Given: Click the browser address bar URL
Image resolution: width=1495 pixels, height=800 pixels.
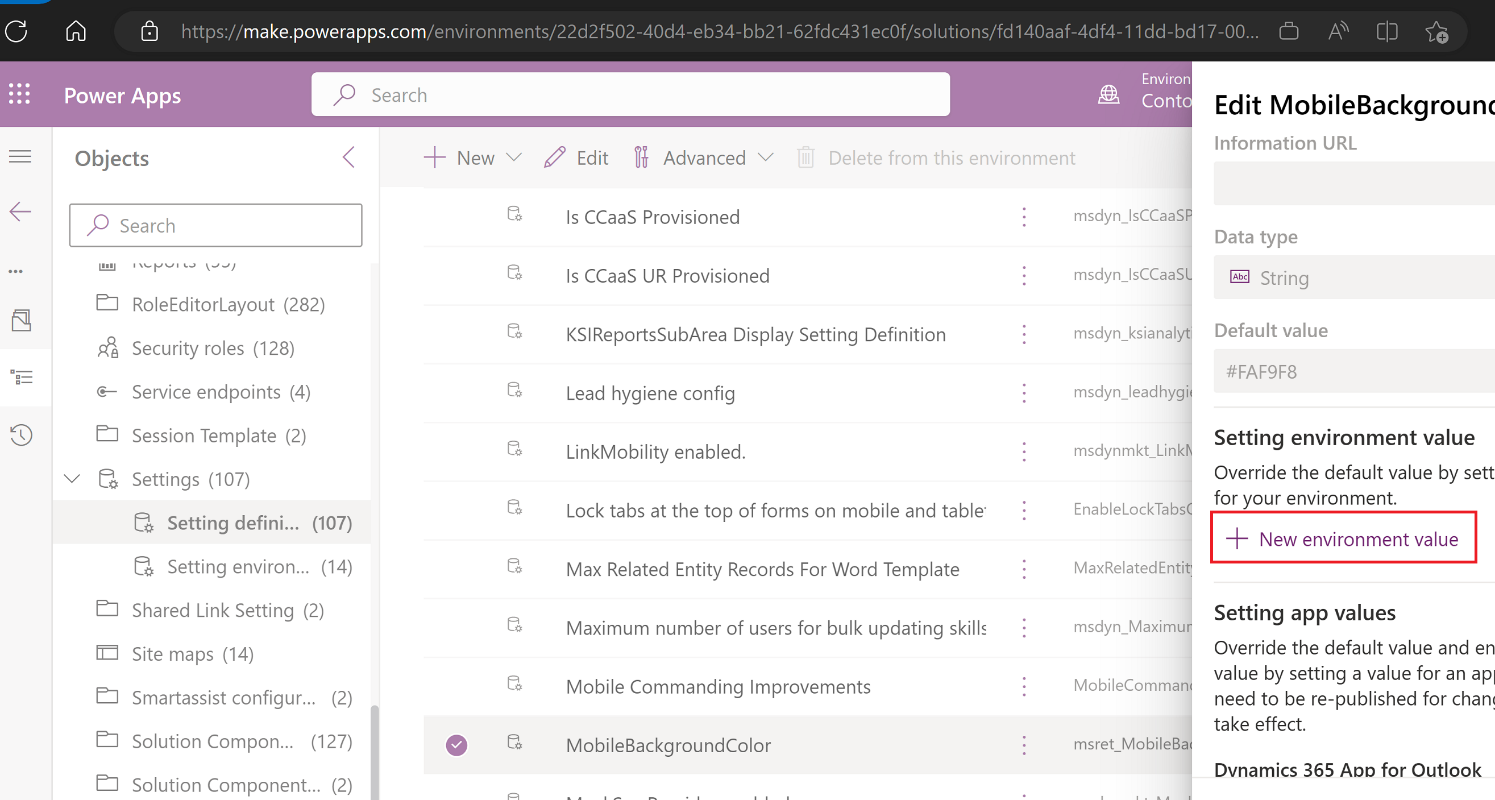Looking at the screenshot, I should point(720,32).
